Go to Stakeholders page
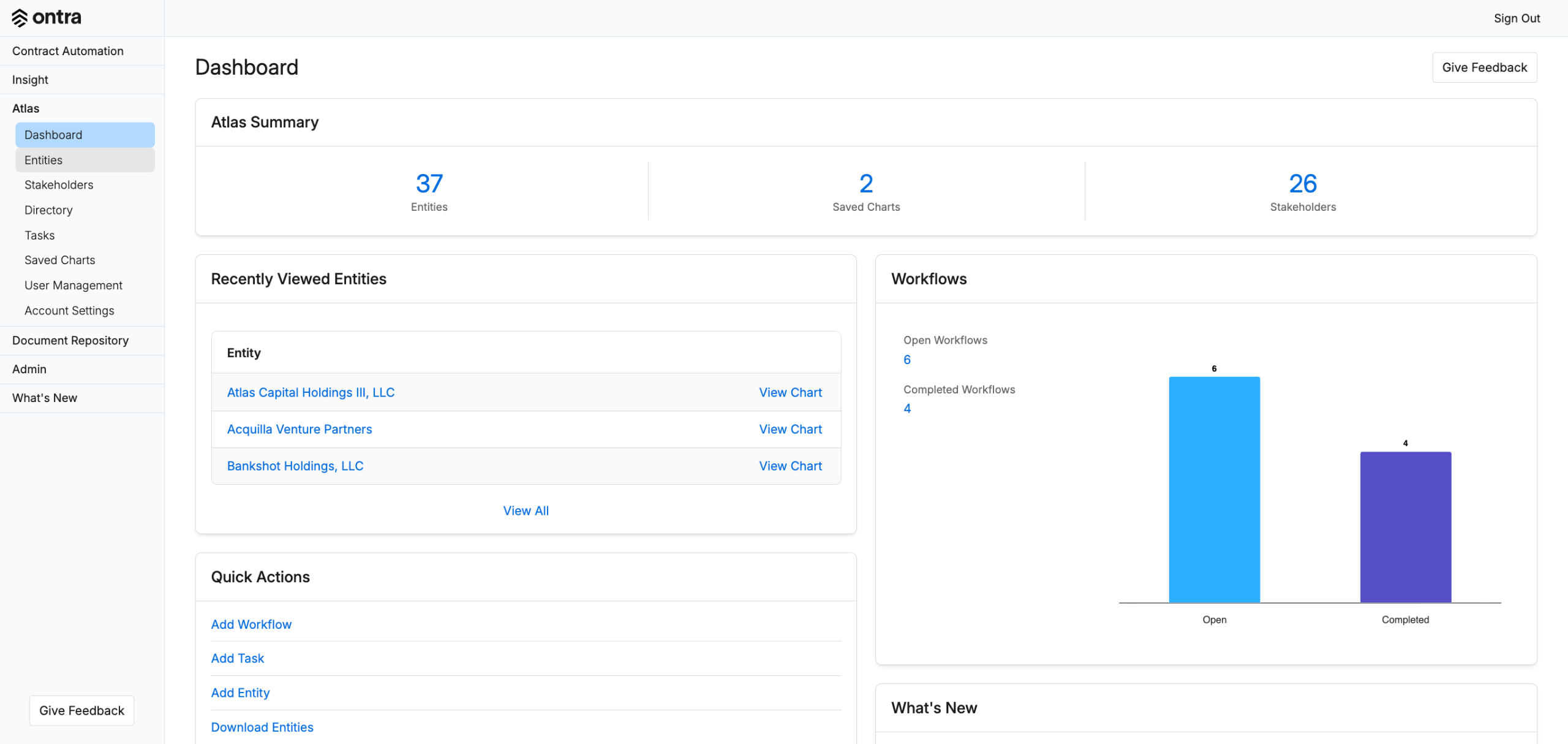Screen dimensions: 1568x744 tap(59, 185)
